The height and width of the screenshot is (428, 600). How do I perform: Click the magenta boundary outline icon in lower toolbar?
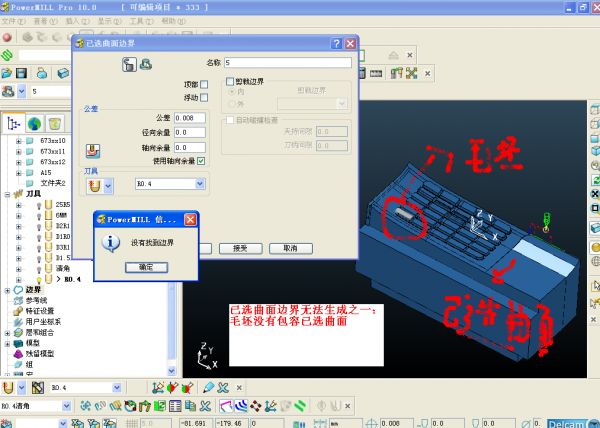(226, 406)
